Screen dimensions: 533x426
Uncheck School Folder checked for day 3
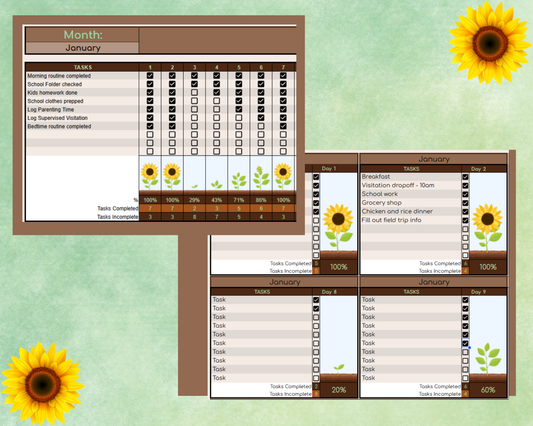(x=194, y=84)
